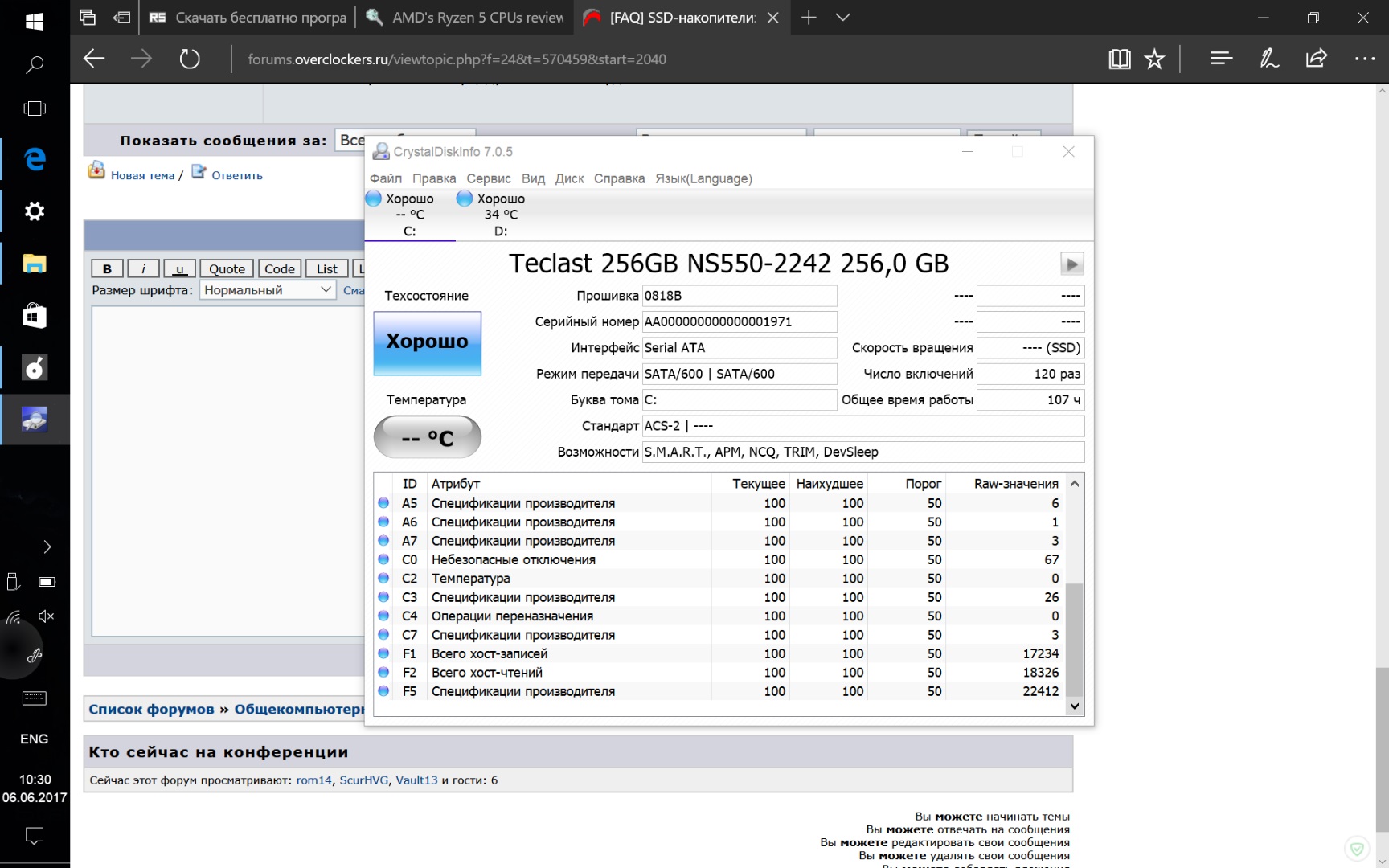Make a web note with pen icon
Viewport: 1389px width, 868px height.
pyautogui.click(x=1269, y=59)
